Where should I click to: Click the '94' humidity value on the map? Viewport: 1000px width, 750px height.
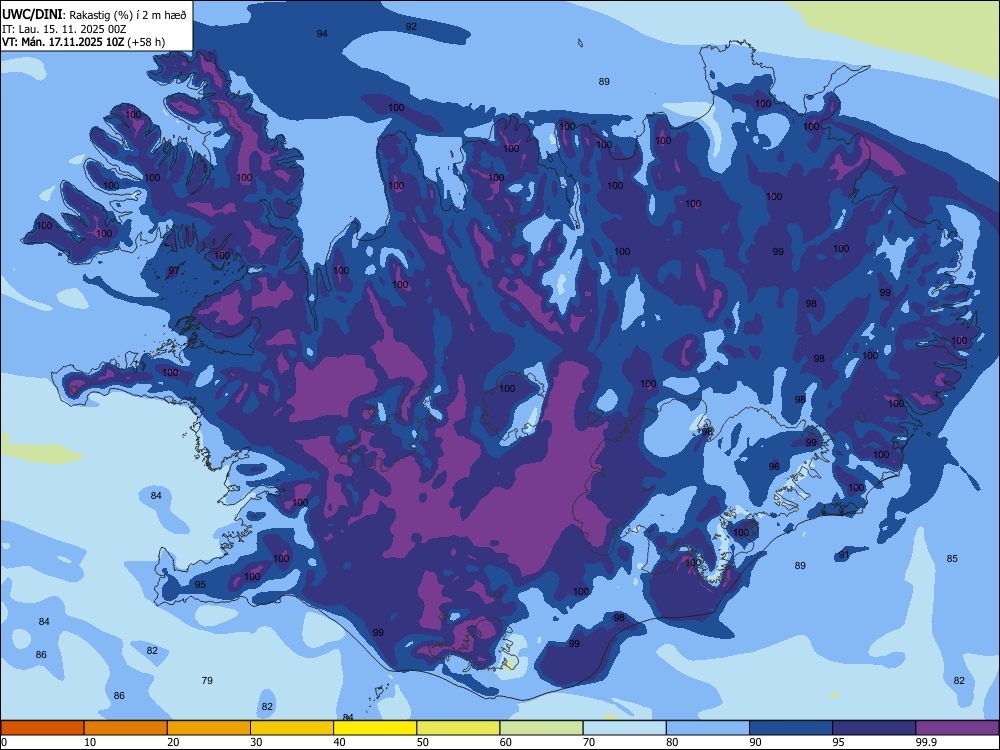(322, 33)
